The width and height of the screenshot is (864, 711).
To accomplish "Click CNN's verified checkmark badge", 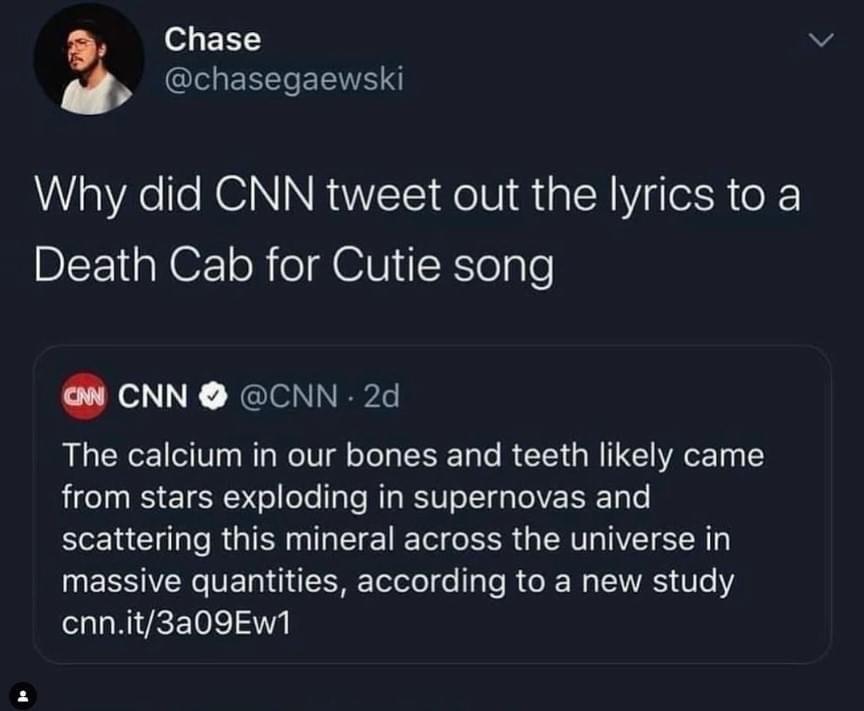I will 212,397.
